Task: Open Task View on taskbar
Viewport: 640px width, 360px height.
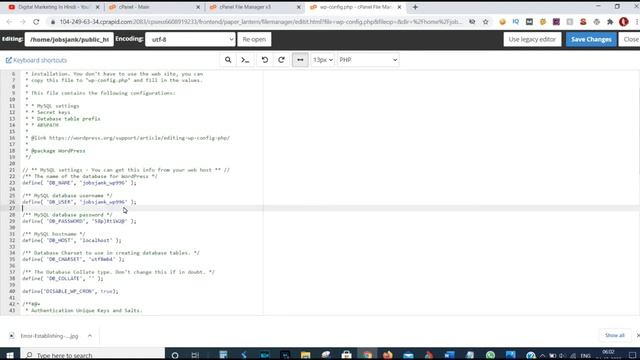Action: coord(195,355)
